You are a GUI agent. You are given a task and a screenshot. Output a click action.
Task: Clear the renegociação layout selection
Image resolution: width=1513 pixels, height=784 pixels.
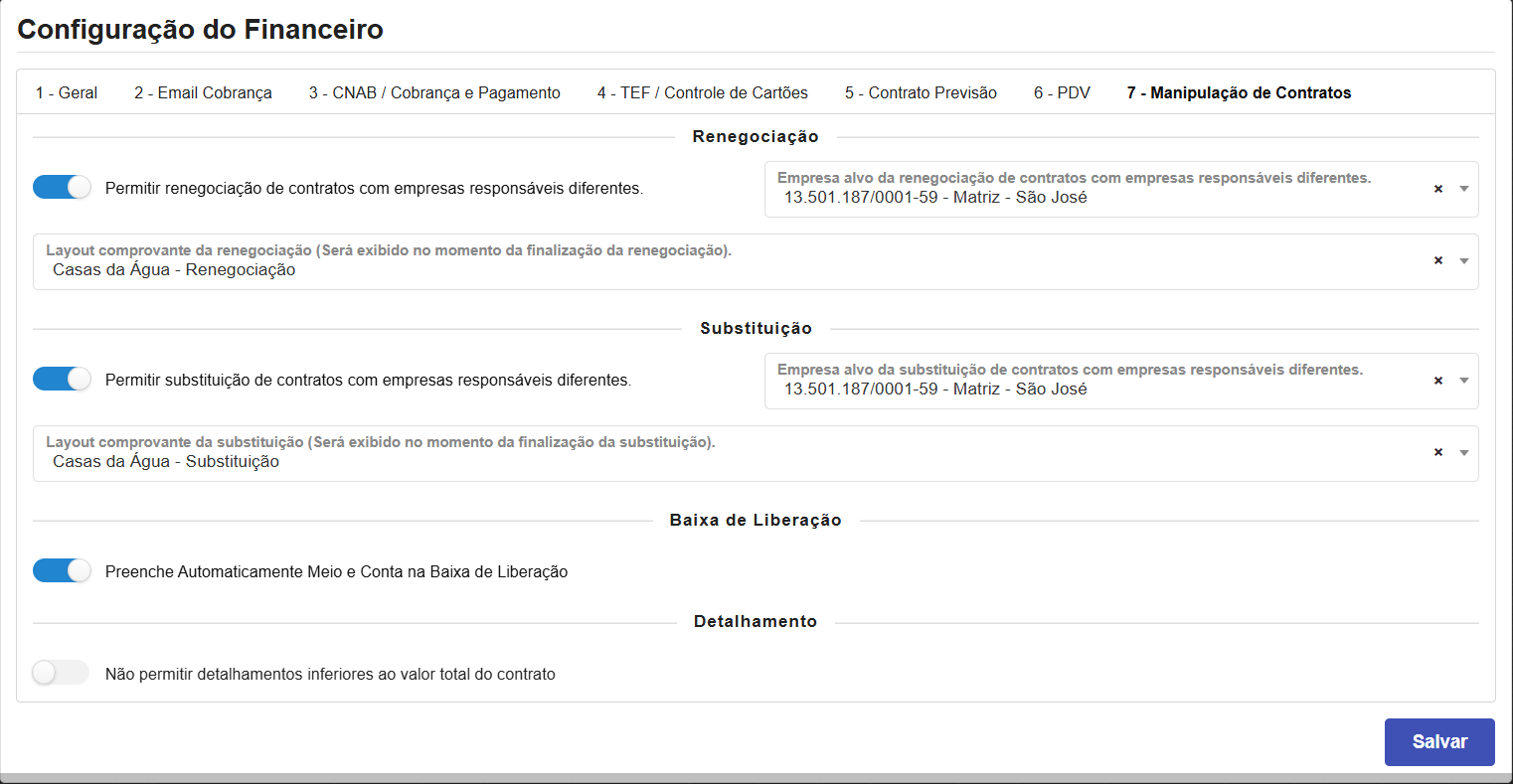pyautogui.click(x=1437, y=260)
